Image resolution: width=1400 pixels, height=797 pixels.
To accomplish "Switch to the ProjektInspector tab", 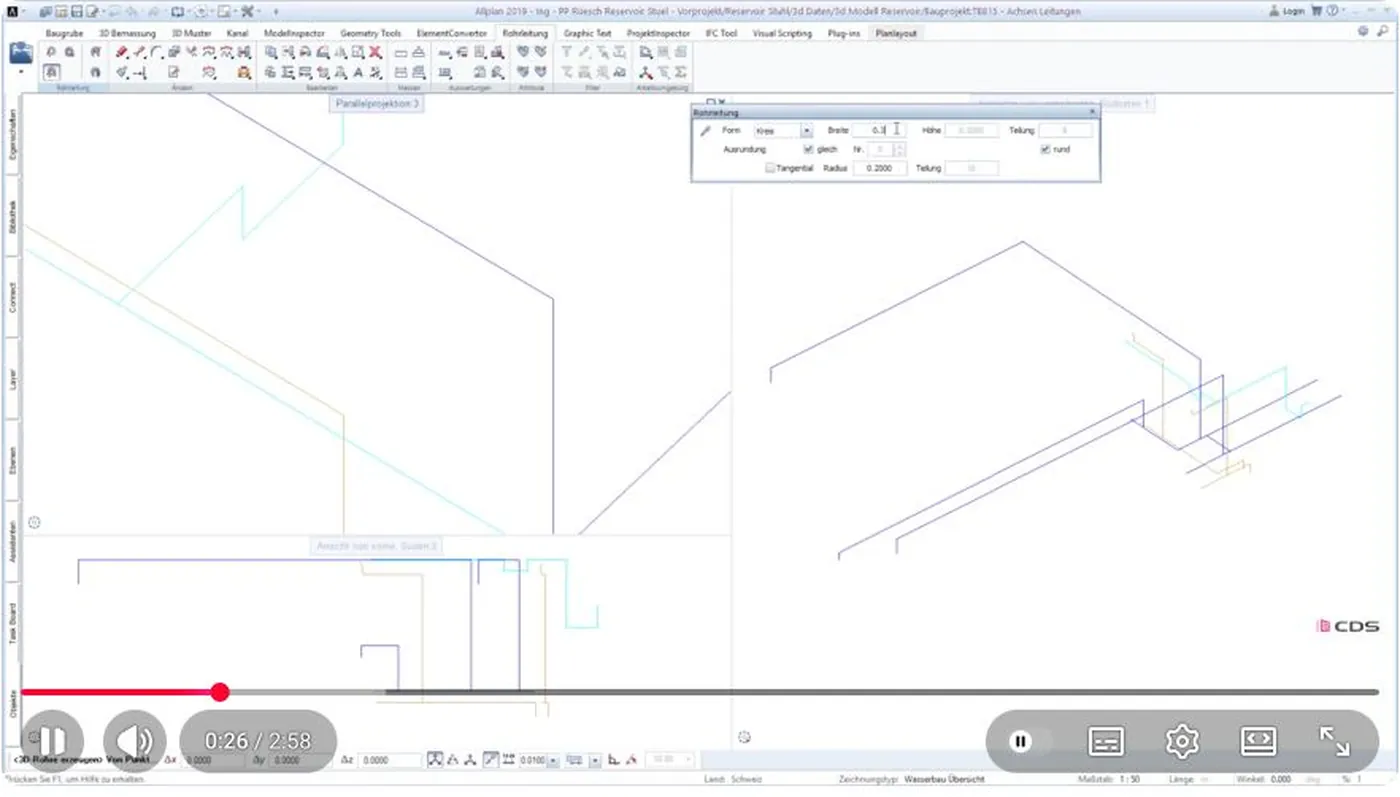I will [x=658, y=33].
